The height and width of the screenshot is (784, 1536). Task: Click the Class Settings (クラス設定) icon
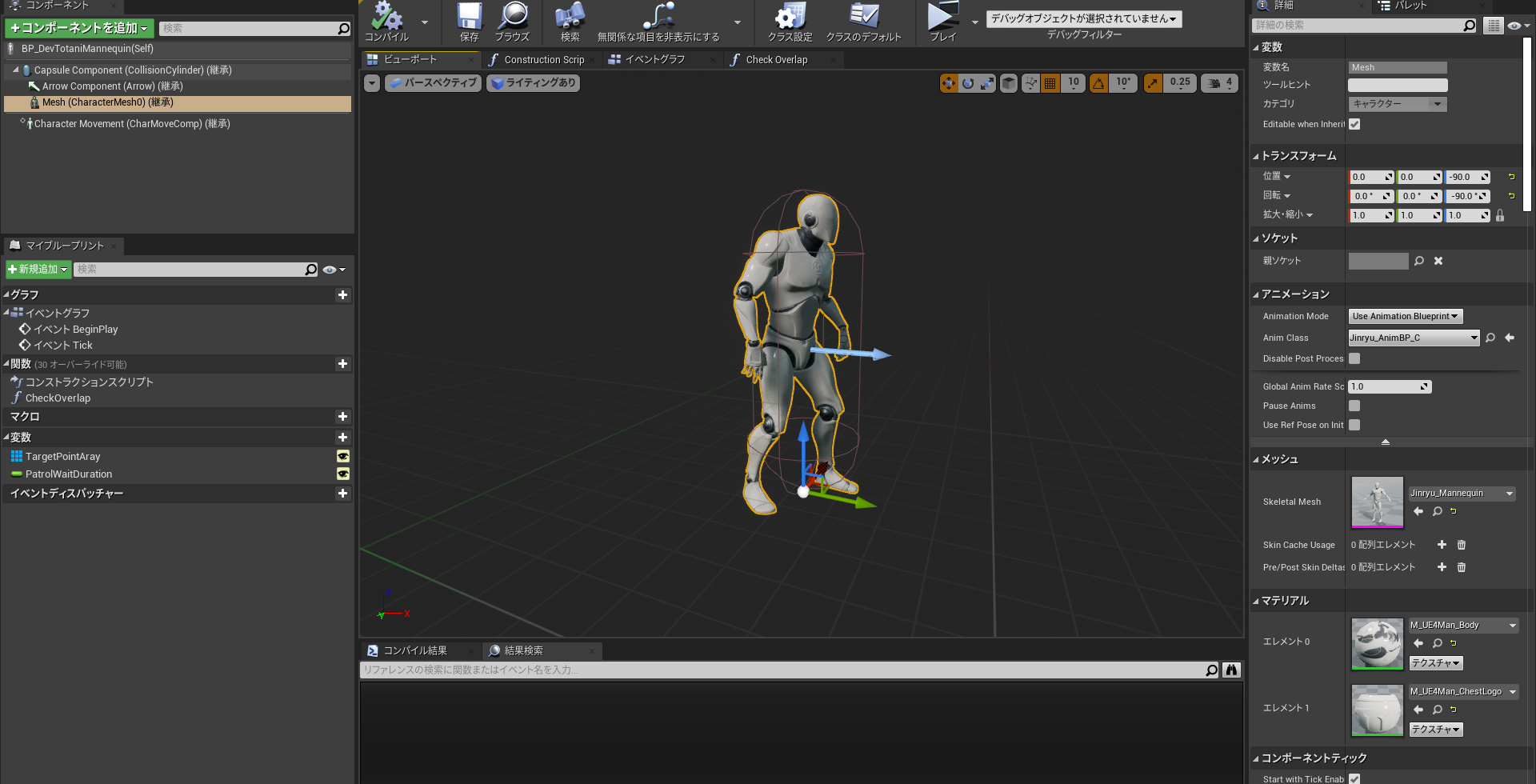coord(790,21)
